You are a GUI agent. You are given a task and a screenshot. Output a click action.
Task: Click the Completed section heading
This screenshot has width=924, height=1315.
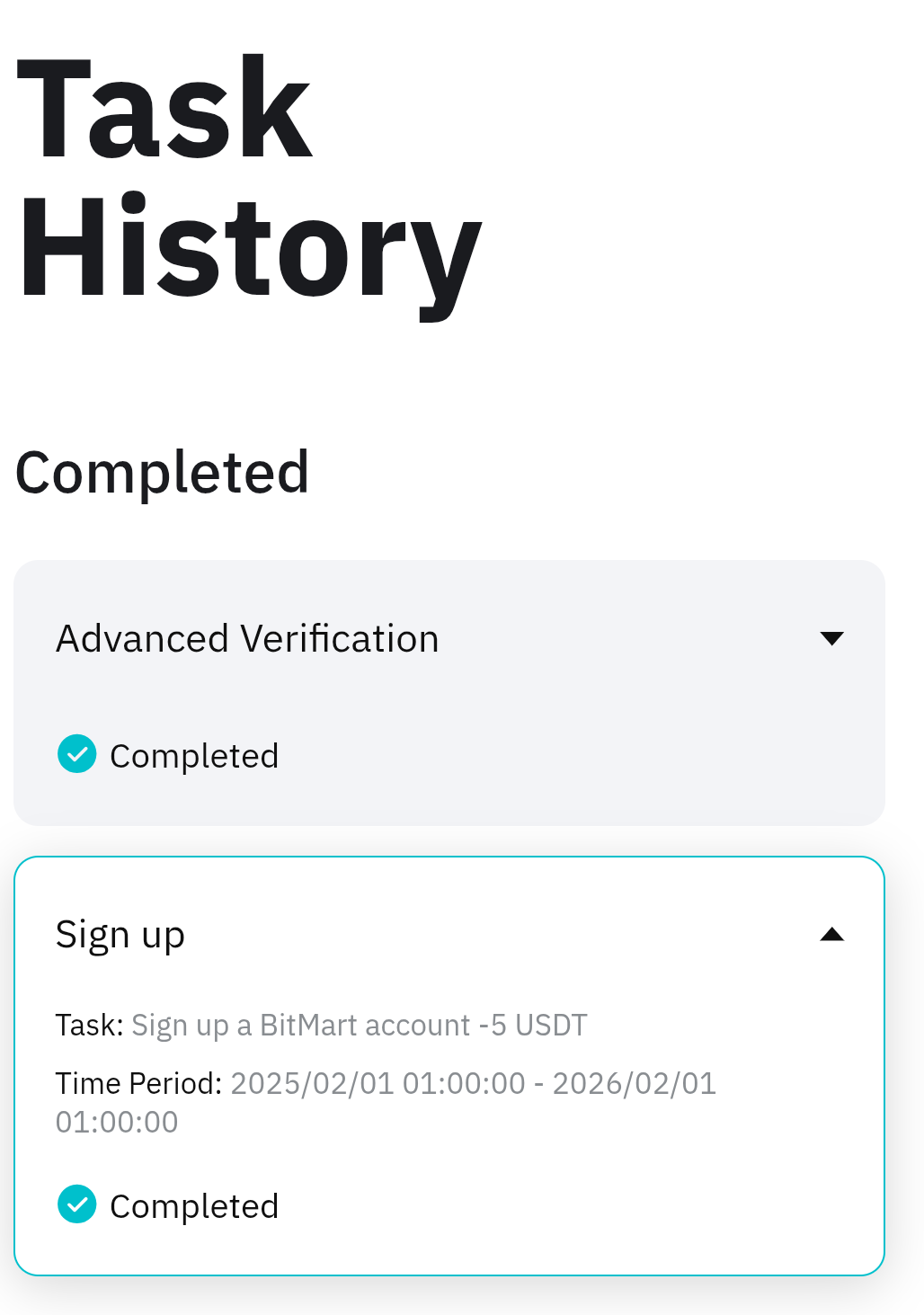pyautogui.click(x=163, y=473)
